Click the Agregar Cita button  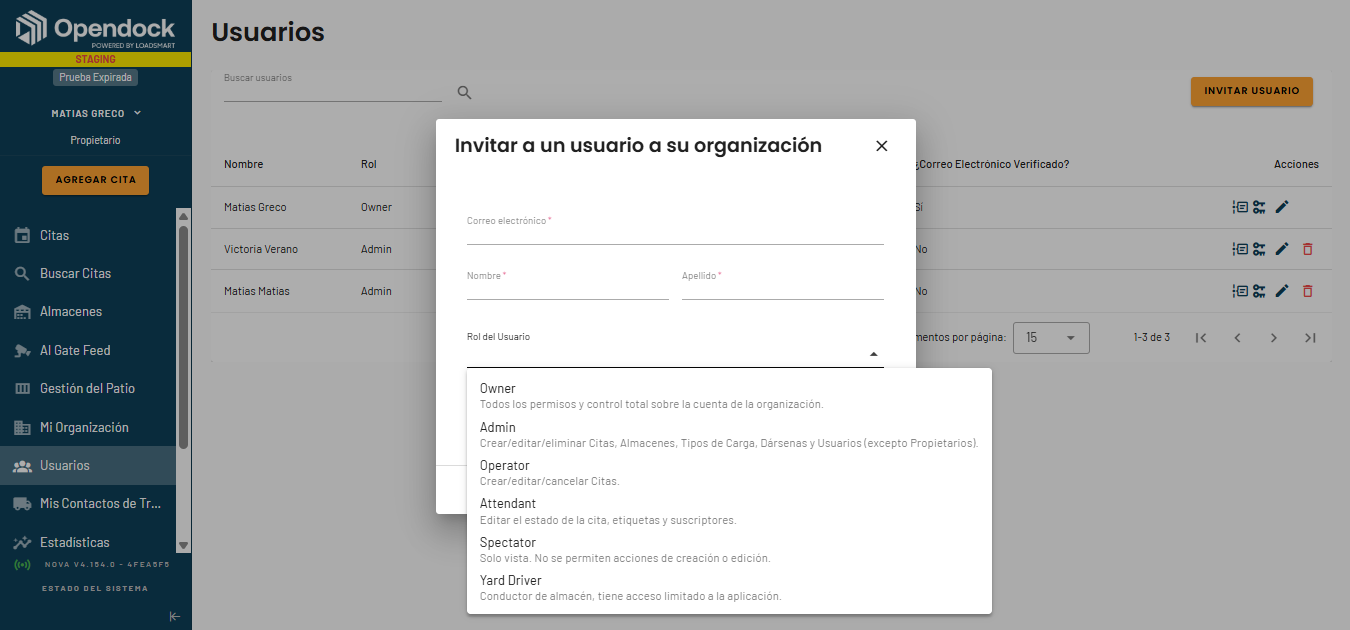coord(95,180)
